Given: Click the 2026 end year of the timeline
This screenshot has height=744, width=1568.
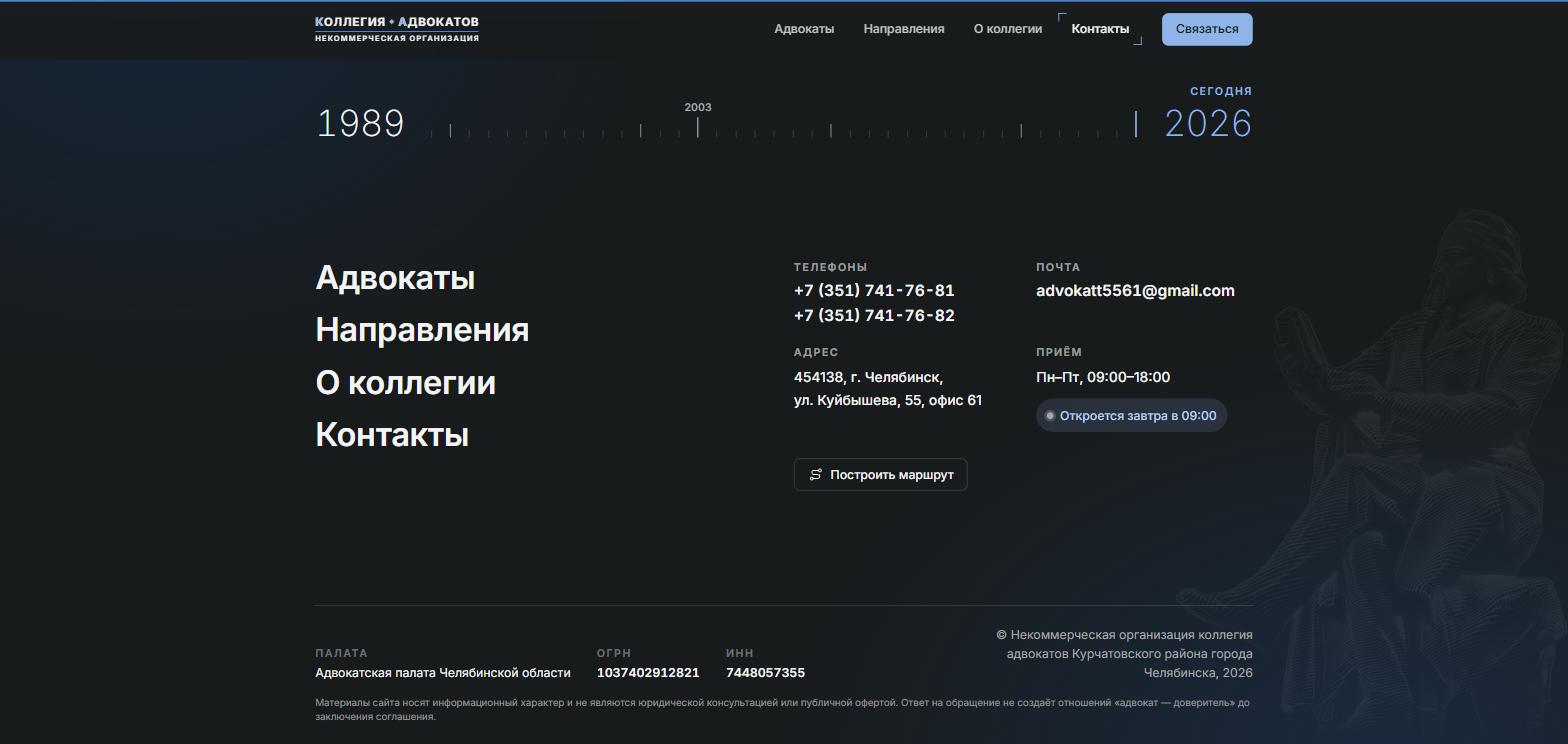Looking at the screenshot, I should (1208, 124).
